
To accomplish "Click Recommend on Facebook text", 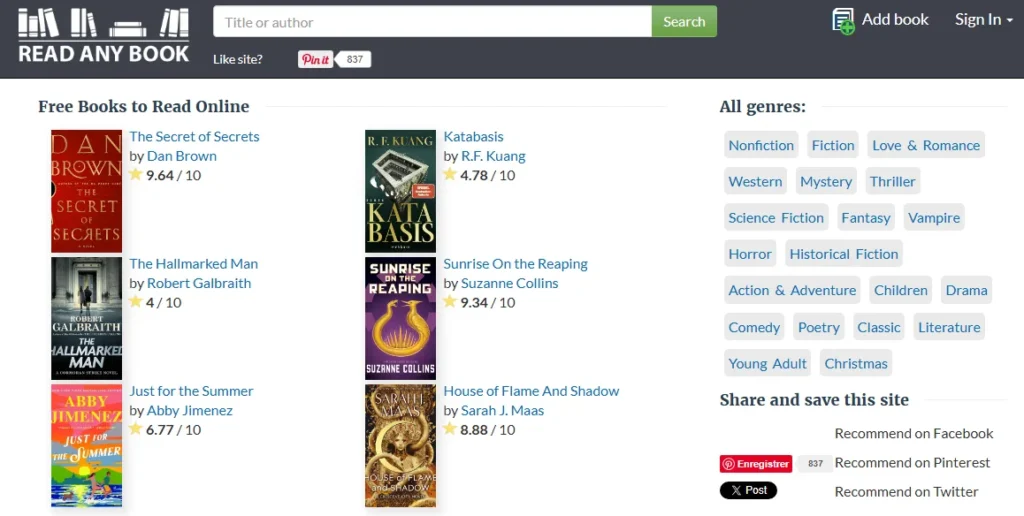I will click(x=914, y=434).
